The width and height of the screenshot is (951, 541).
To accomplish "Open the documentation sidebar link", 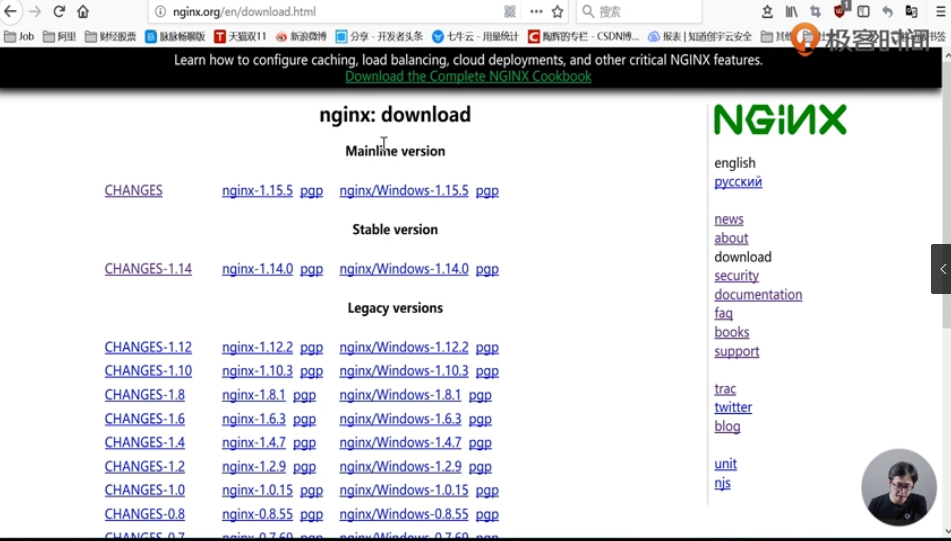I will [758, 294].
